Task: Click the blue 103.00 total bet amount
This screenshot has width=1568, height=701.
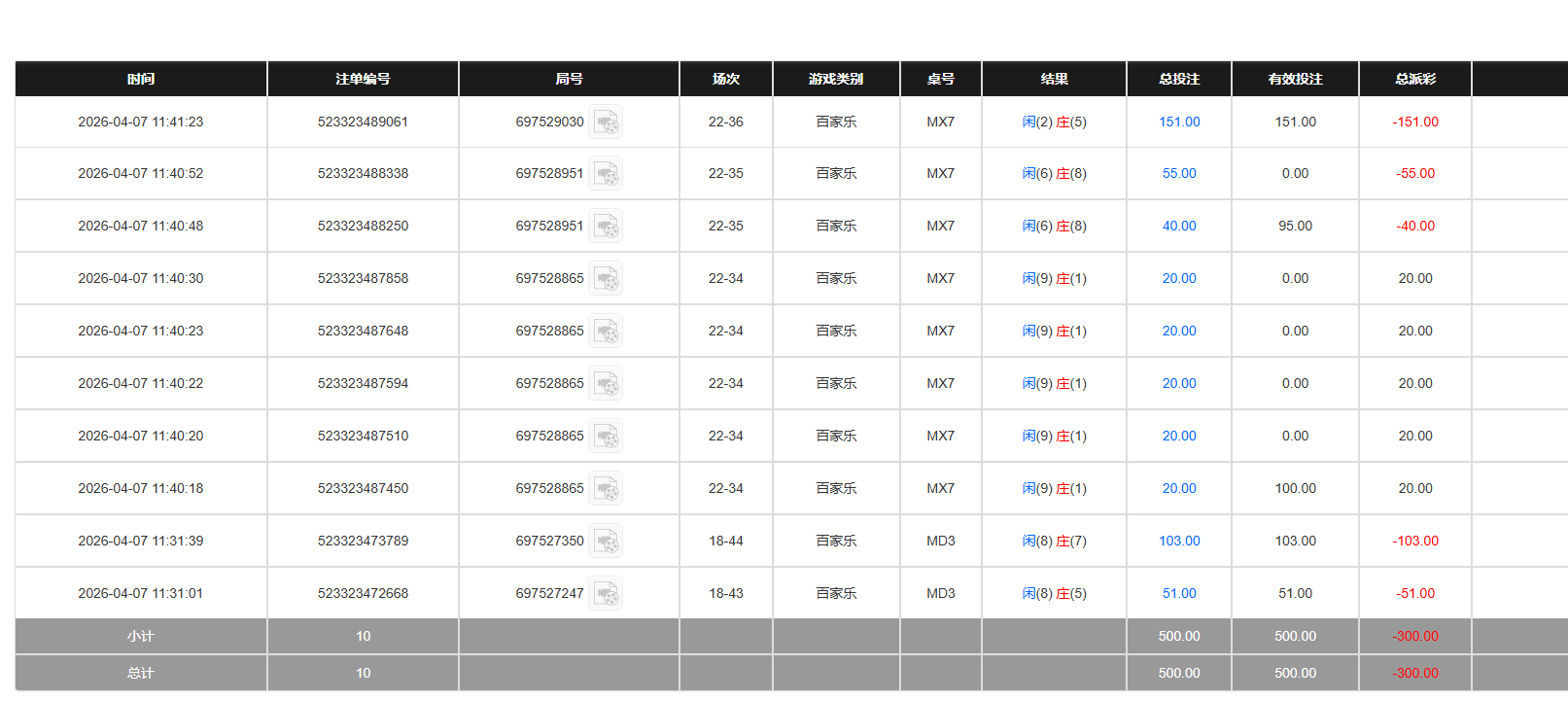Action: click(1179, 542)
